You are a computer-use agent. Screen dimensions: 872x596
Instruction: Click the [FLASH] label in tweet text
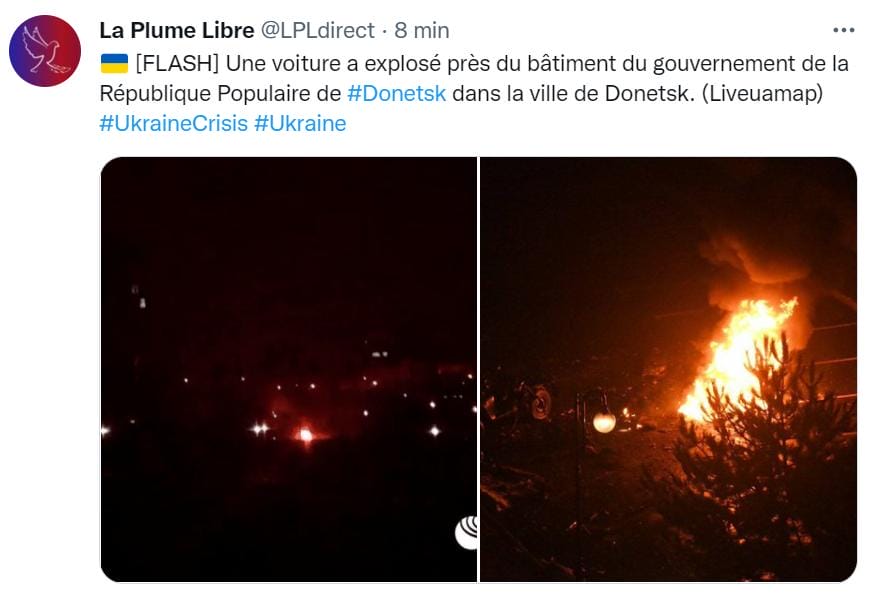(x=177, y=63)
